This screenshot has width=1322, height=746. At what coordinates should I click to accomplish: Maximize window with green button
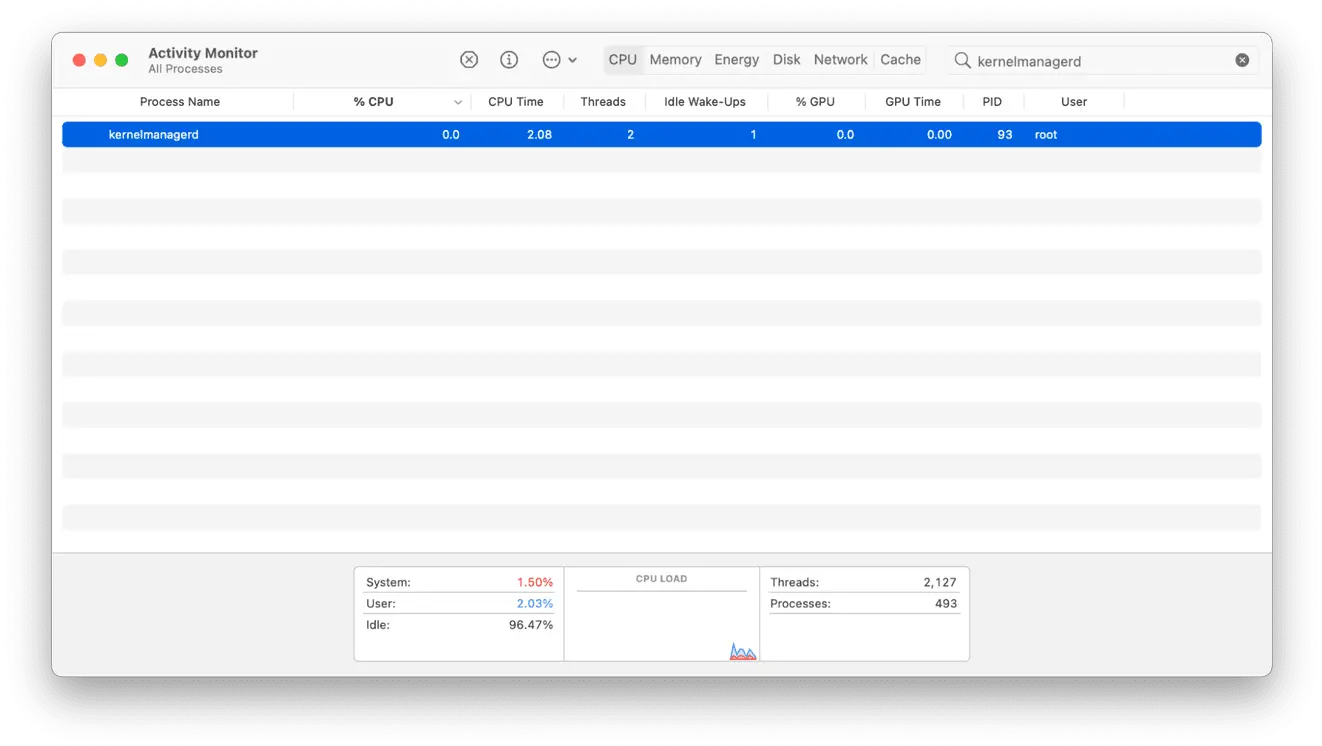tap(122, 60)
